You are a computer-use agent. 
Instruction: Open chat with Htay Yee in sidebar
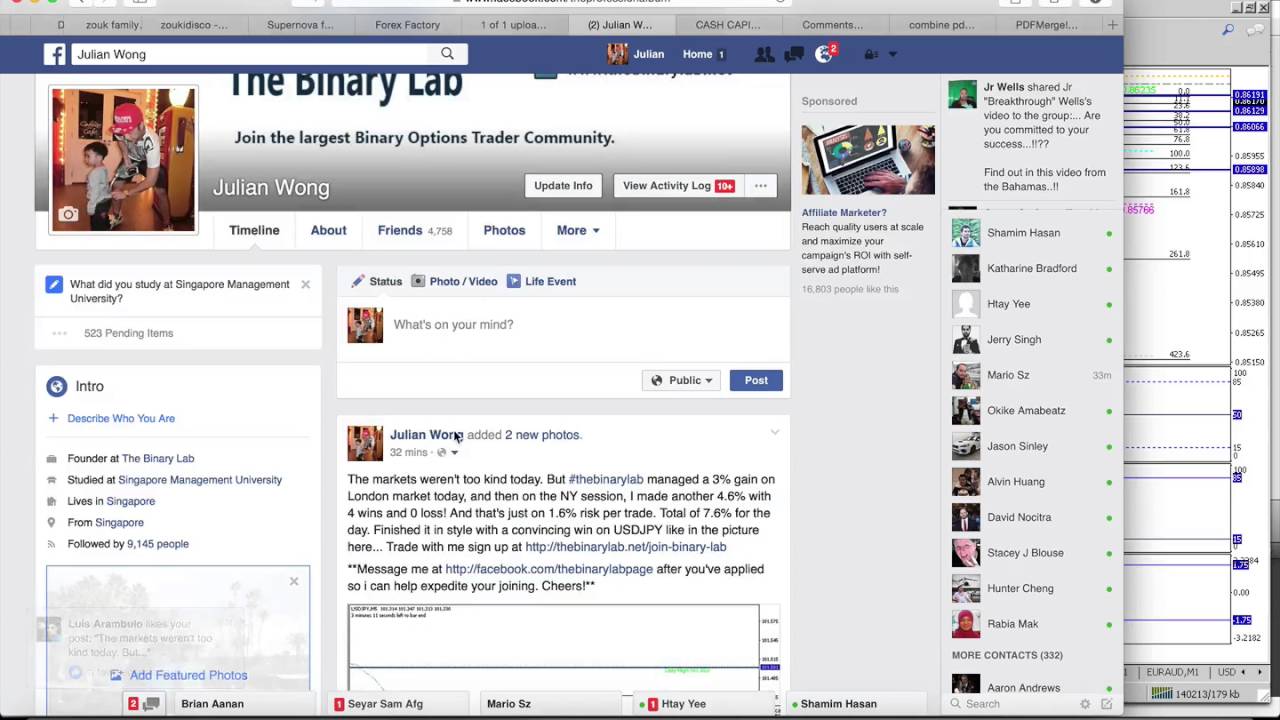pyautogui.click(x=1032, y=304)
